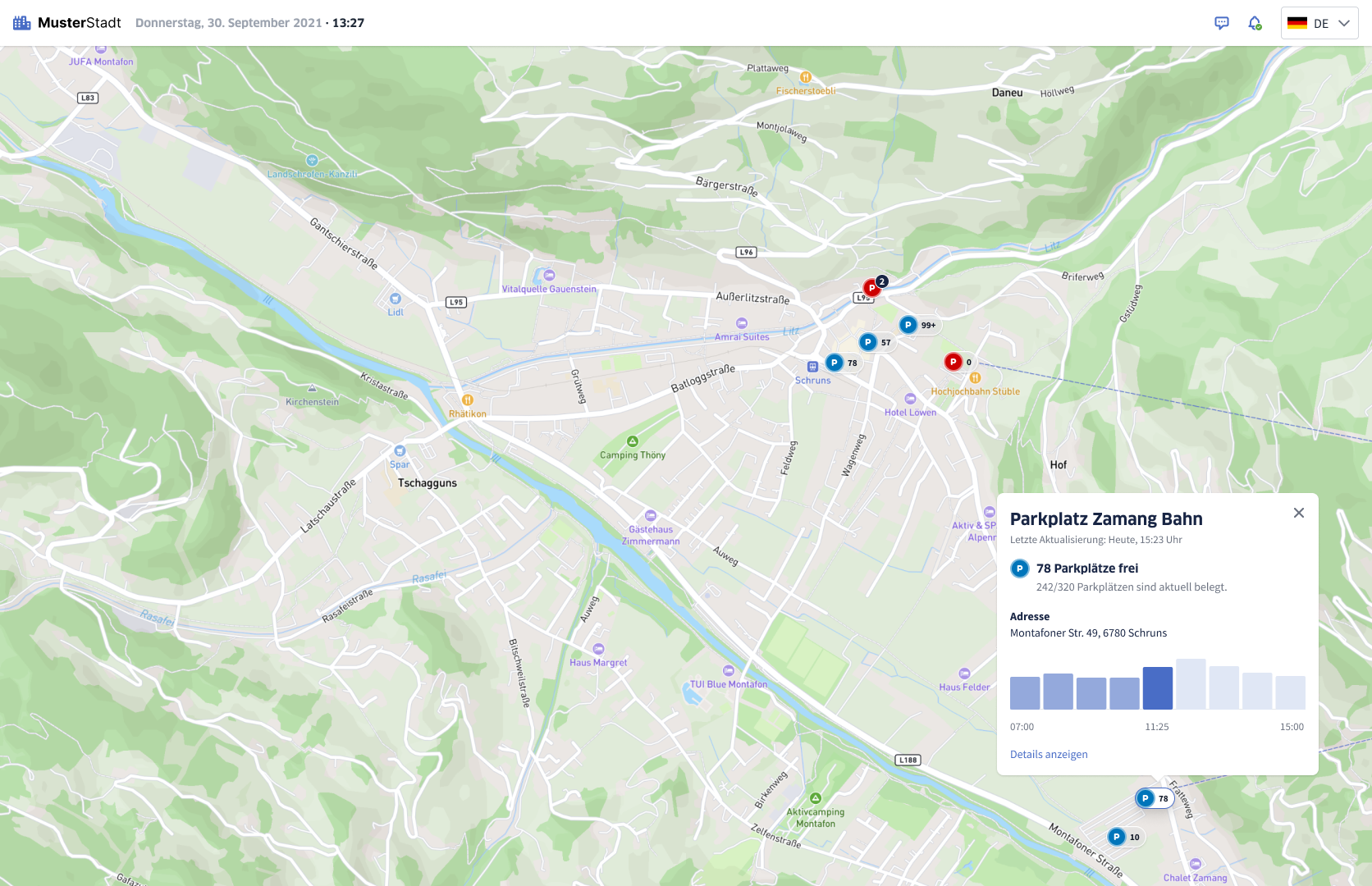Screen dimensions: 1372x886
Task: Click the restaurant icon at Hochjochbahn Stüble
Action: coord(975,379)
